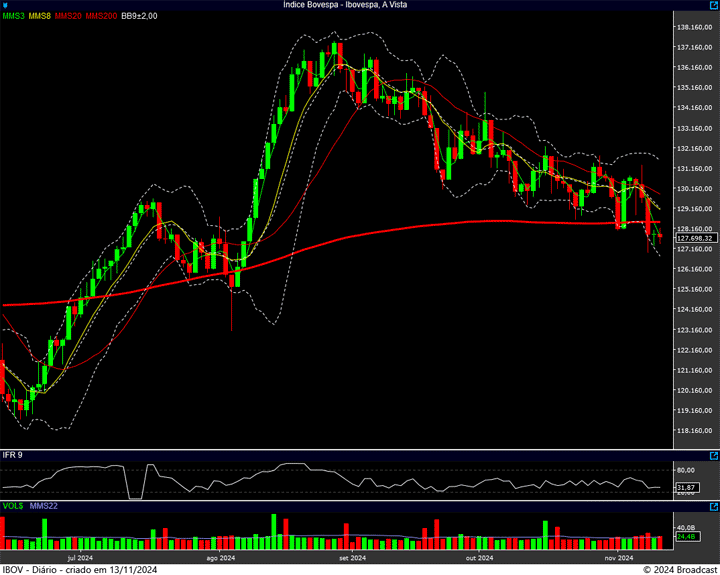Select the yellow MMS8 indicator label

tap(40, 16)
